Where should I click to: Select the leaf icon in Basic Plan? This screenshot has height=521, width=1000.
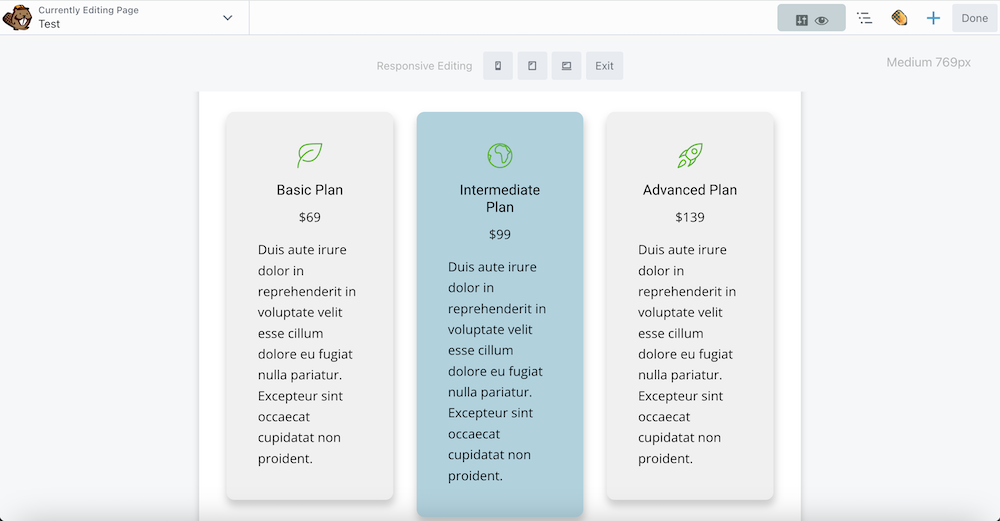point(310,155)
